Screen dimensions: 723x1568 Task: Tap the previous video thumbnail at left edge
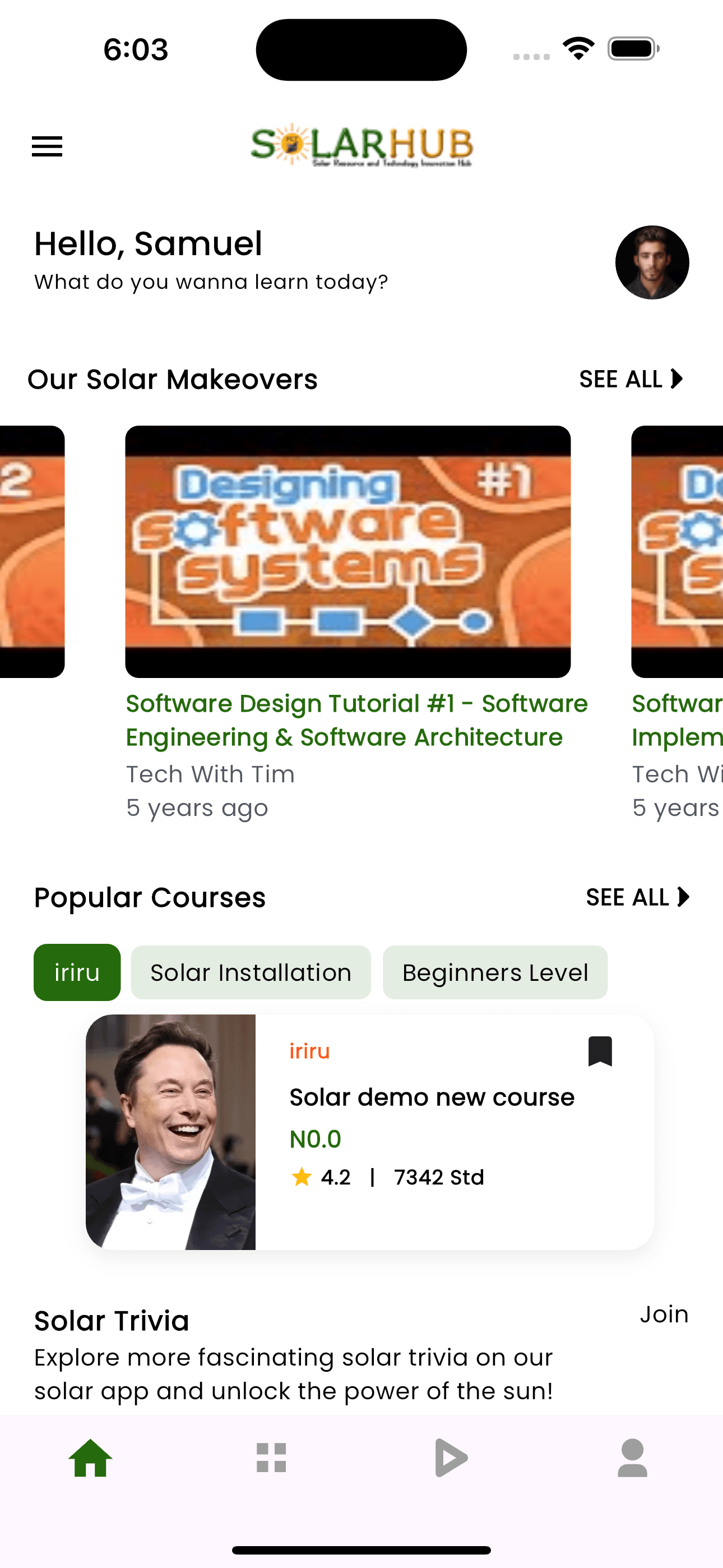(x=31, y=551)
